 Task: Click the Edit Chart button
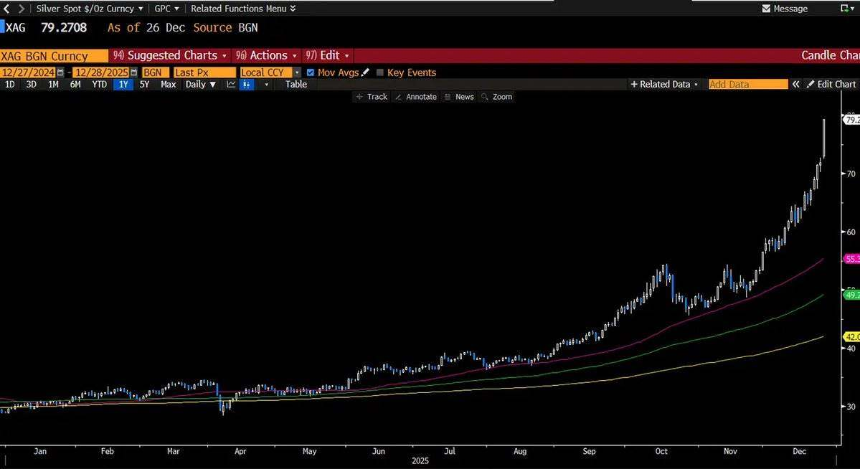tap(831, 85)
